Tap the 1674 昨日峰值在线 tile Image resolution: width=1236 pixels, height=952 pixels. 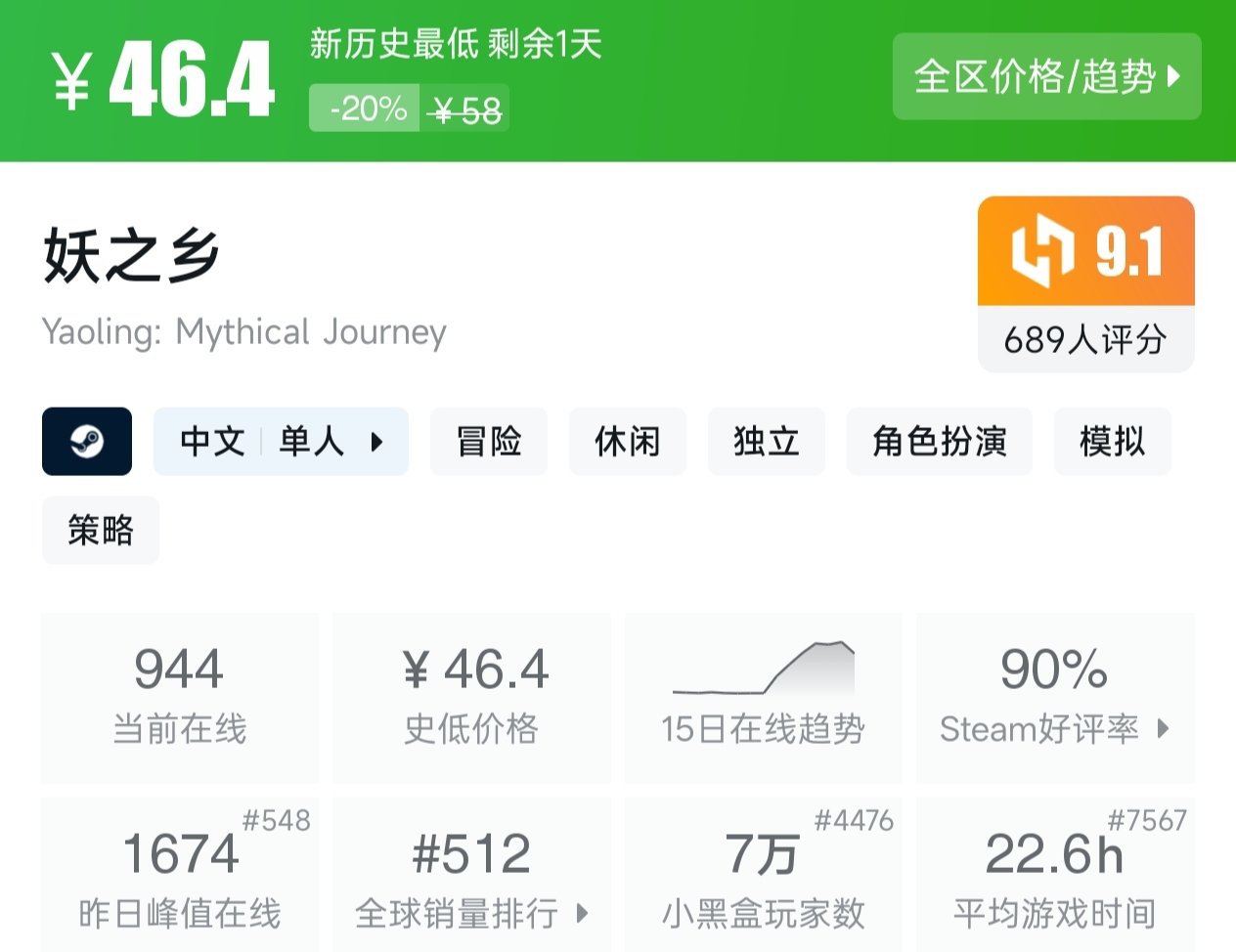pyautogui.click(x=180, y=876)
